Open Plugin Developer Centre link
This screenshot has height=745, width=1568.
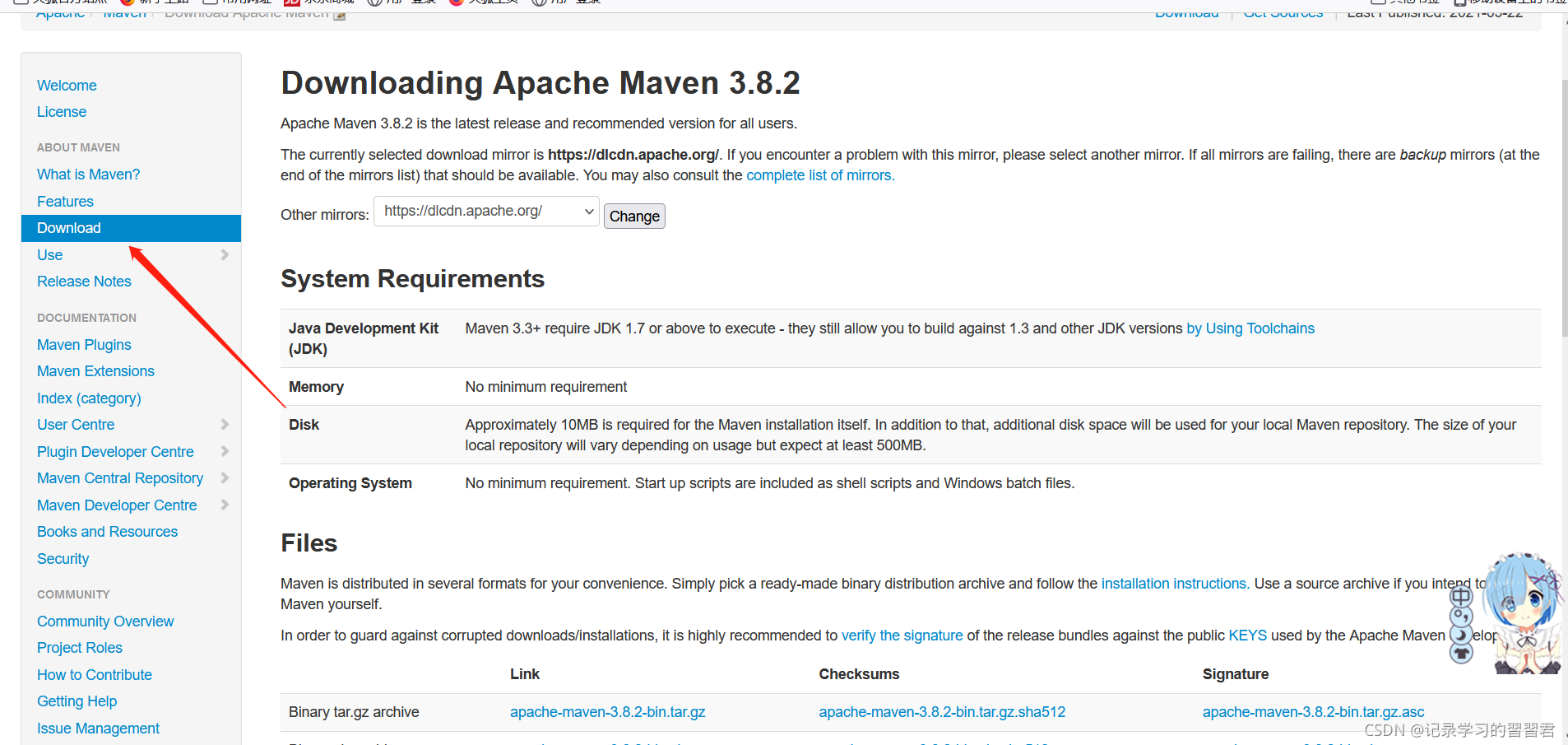(115, 452)
